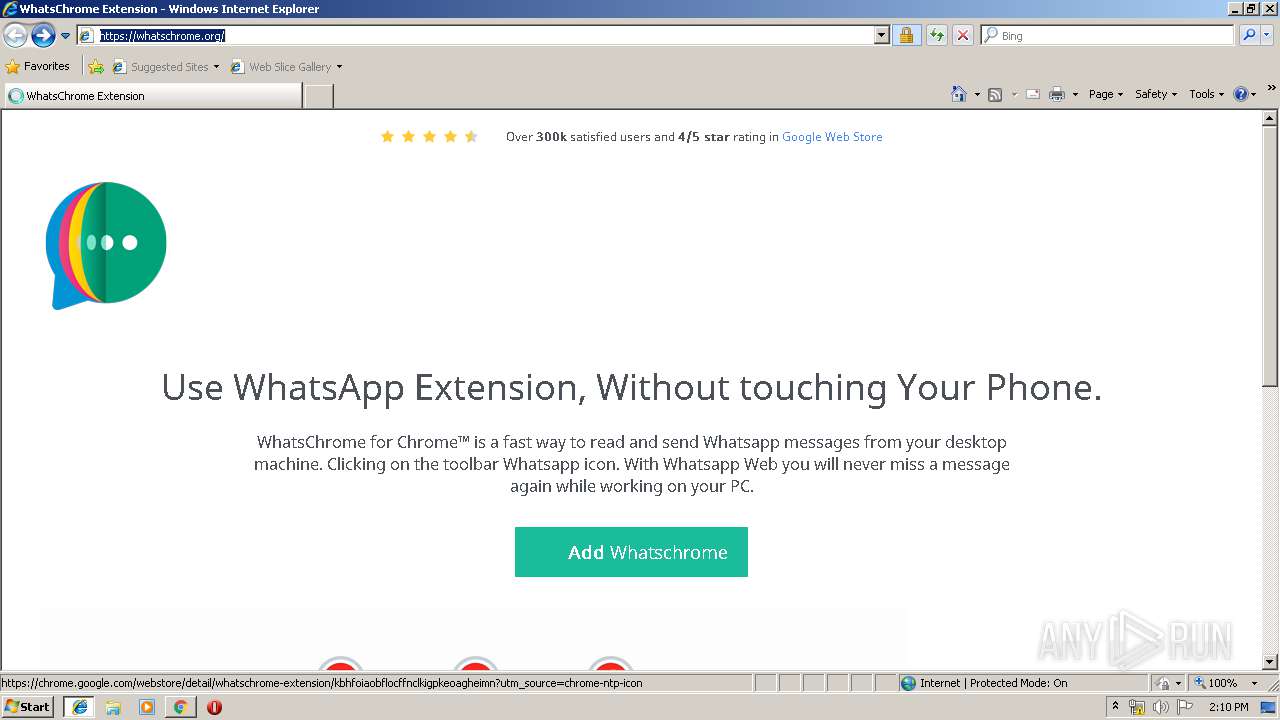Click the scroll down arrow
1280x720 pixels.
[1270, 662]
